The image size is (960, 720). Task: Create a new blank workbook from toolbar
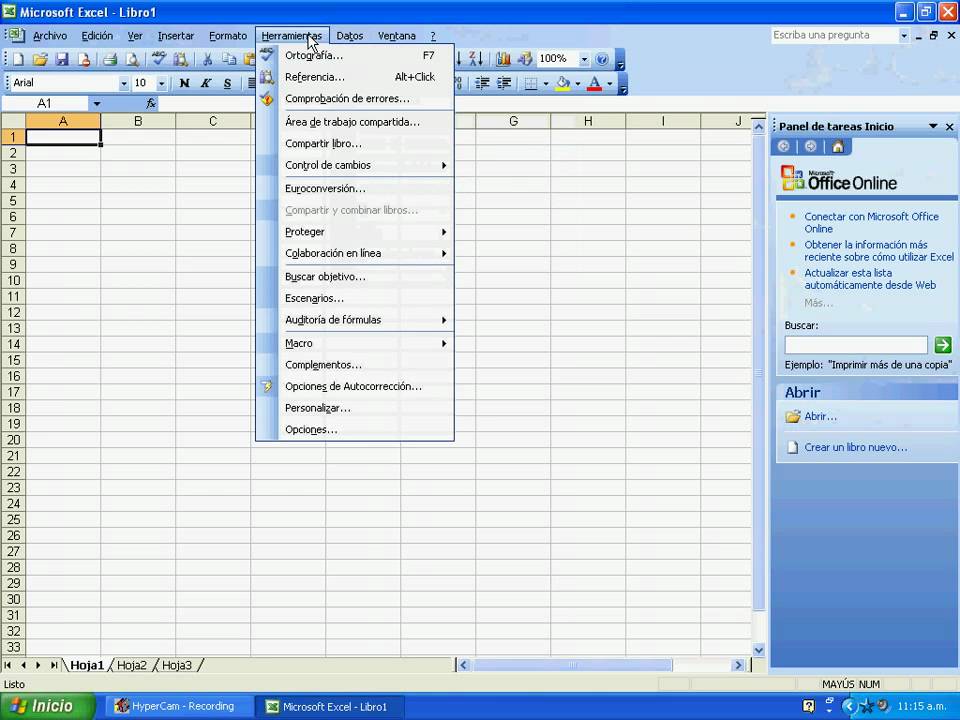point(18,59)
